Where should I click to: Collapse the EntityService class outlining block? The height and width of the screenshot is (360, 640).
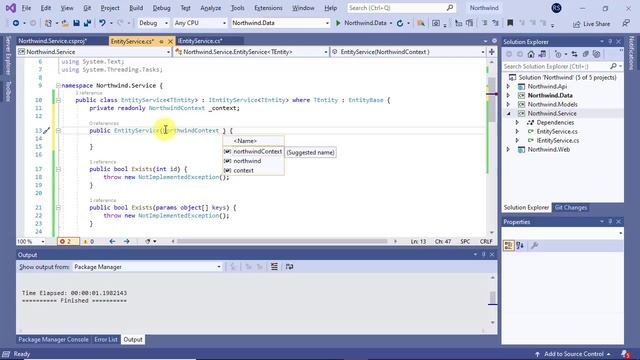pyautogui.click(x=58, y=100)
